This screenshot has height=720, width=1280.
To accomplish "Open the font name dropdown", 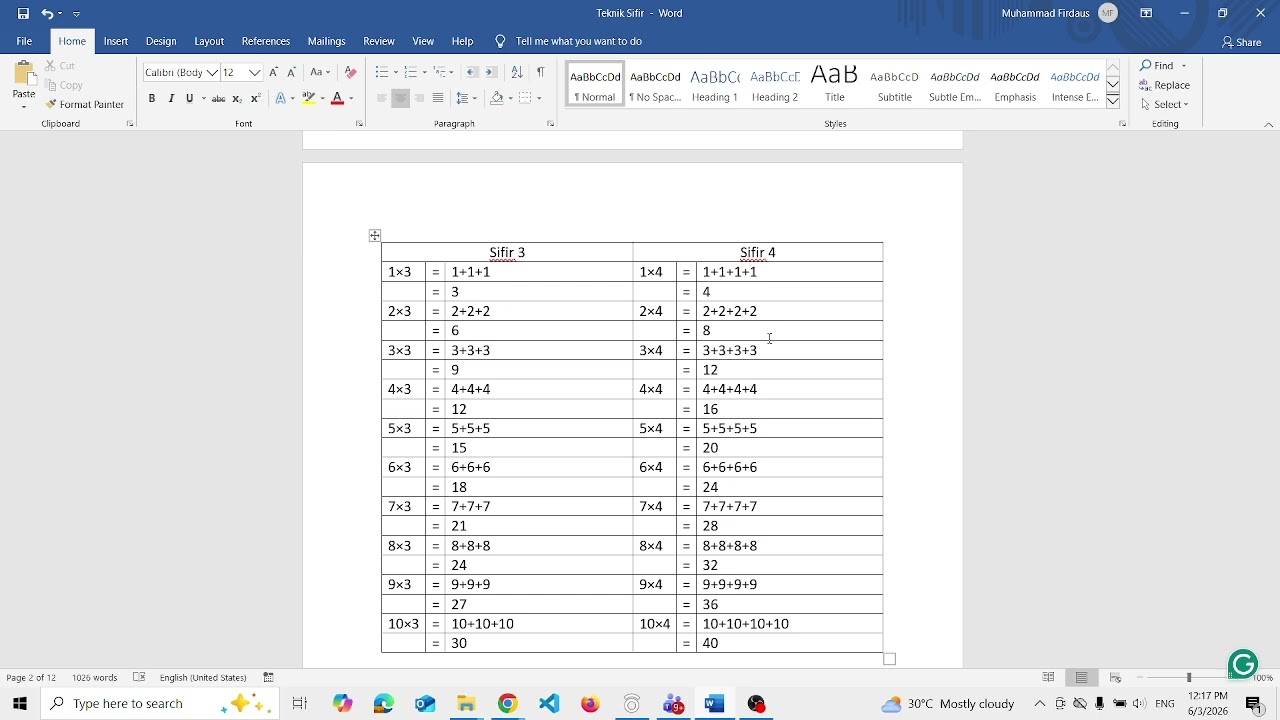I will (x=212, y=72).
